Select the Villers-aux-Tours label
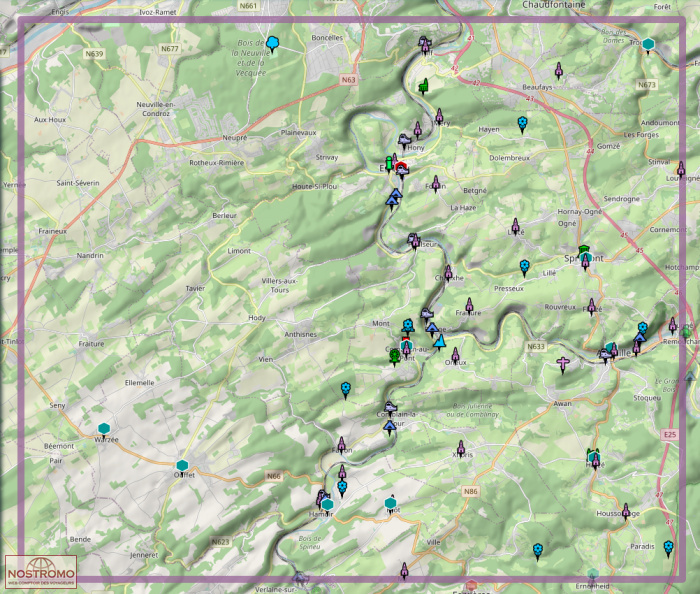Image resolution: width=700 pixels, height=594 pixels. tap(279, 285)
